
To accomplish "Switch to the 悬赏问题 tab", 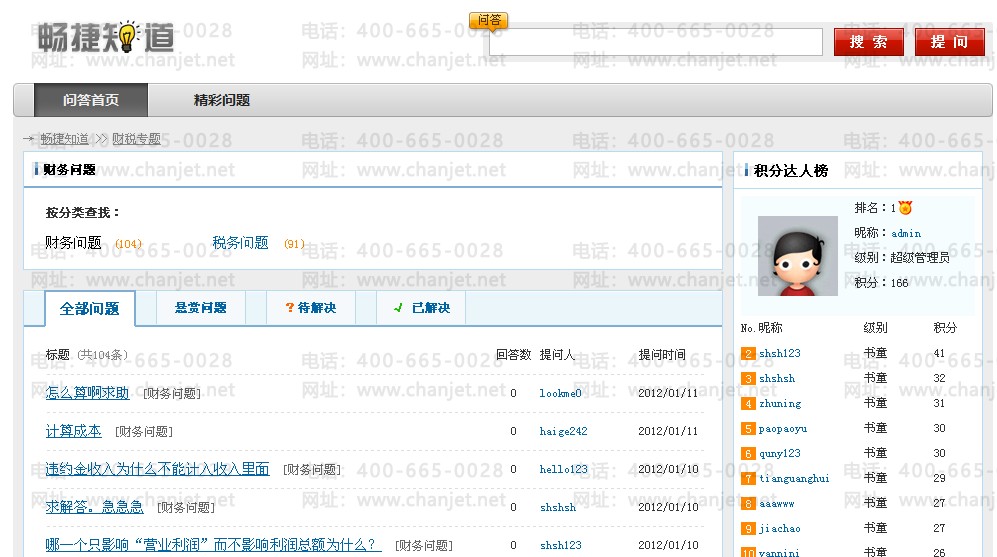I will click(x=201, y=308).
